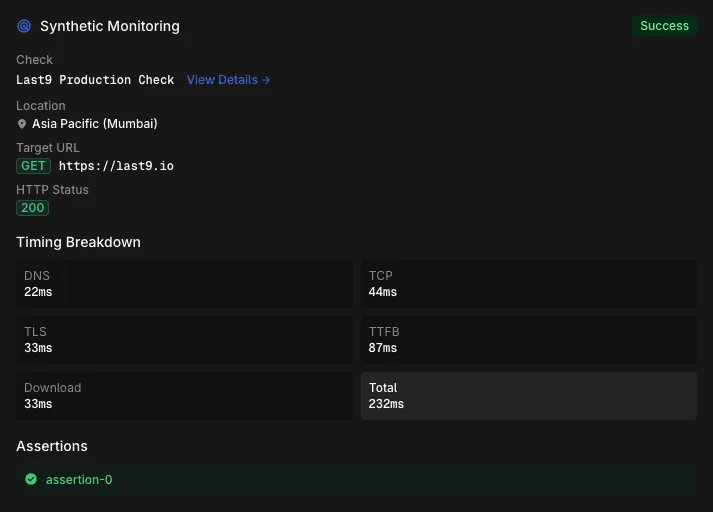
Task: Click the Location label
Action: (x=41, y=105)
